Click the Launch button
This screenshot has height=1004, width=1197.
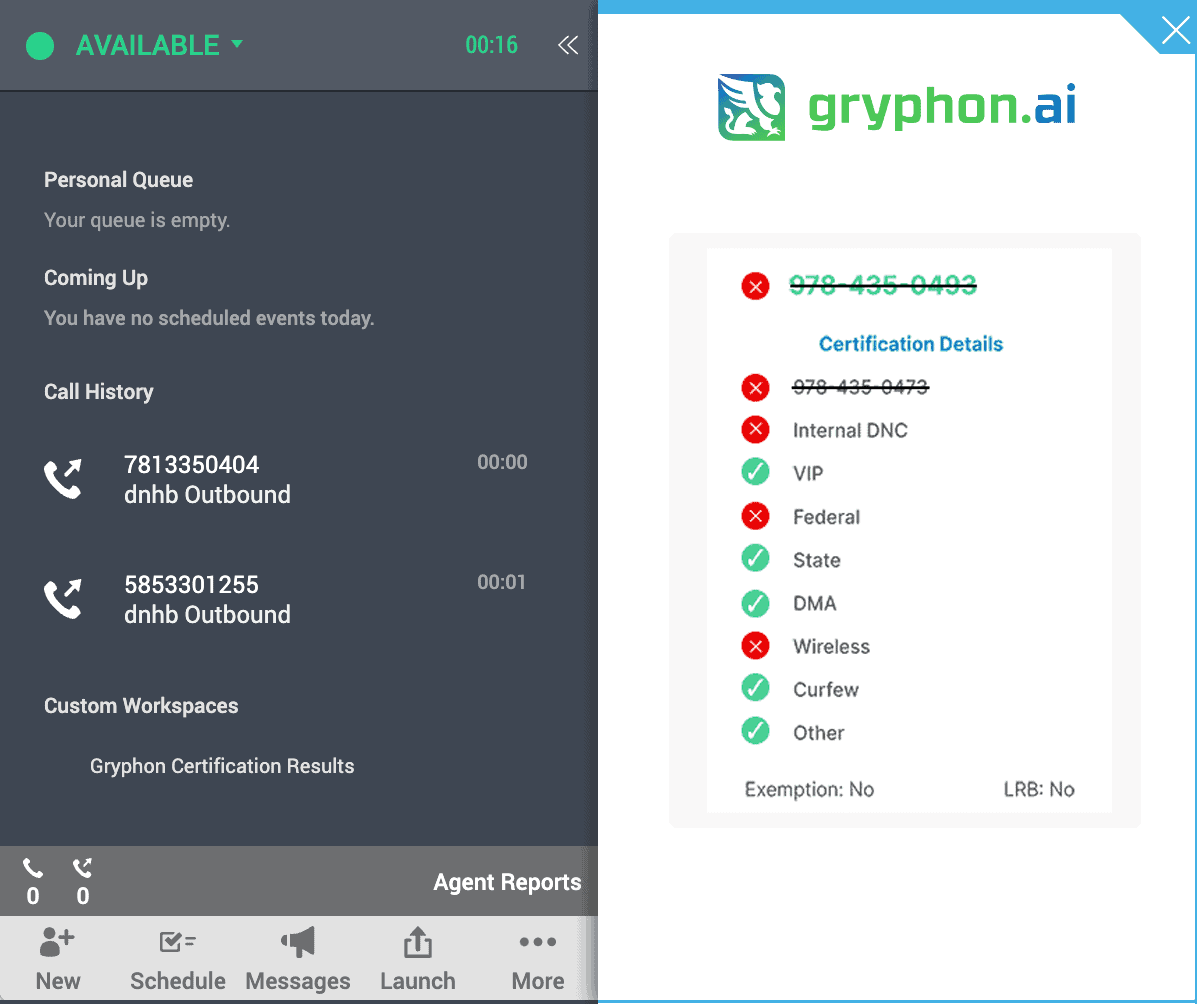[x=418, y=959]
